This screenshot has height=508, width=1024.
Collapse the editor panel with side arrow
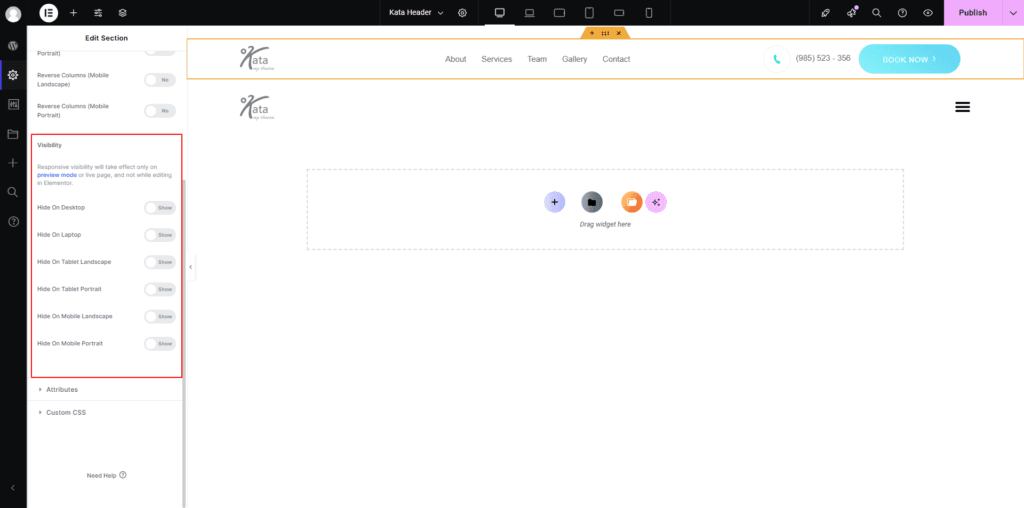[191, 267]
